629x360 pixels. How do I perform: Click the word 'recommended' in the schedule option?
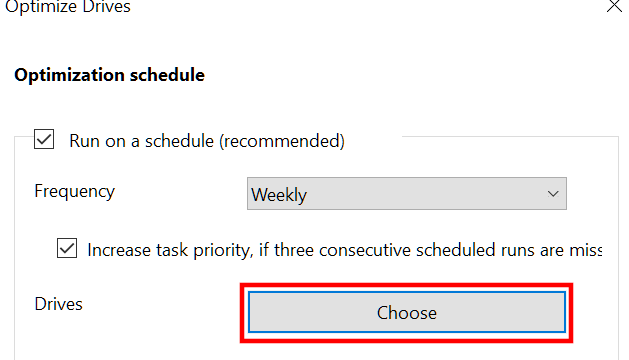click(282, 141)
